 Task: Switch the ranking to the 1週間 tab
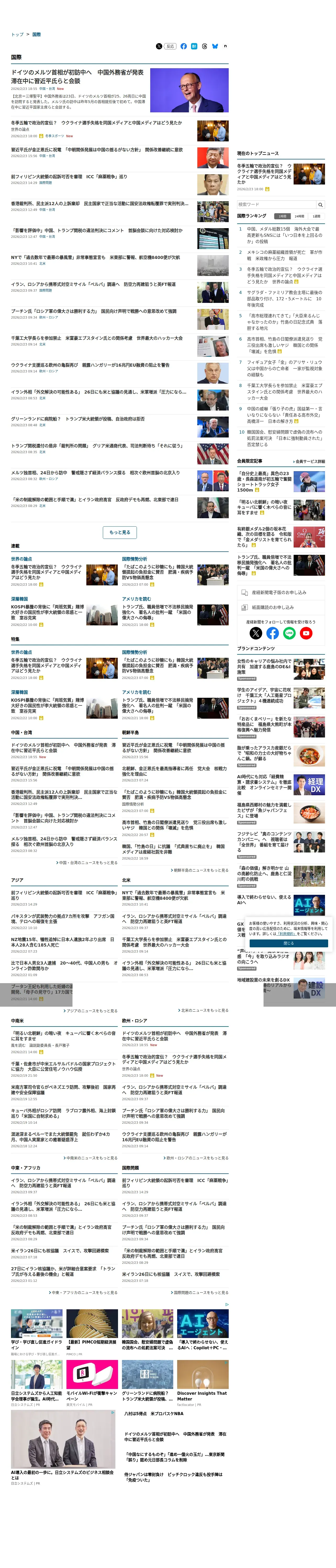pos(316,216)
